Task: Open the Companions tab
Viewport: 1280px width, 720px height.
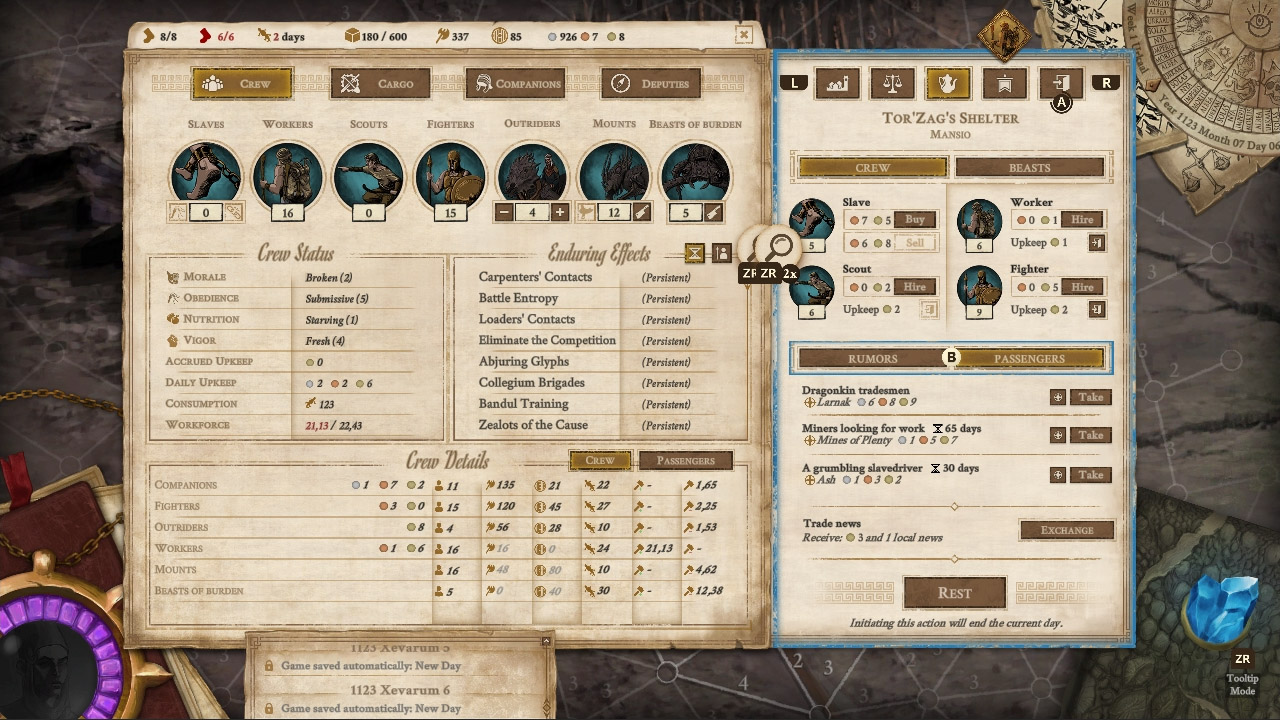Action: click(x=515, y=84)
